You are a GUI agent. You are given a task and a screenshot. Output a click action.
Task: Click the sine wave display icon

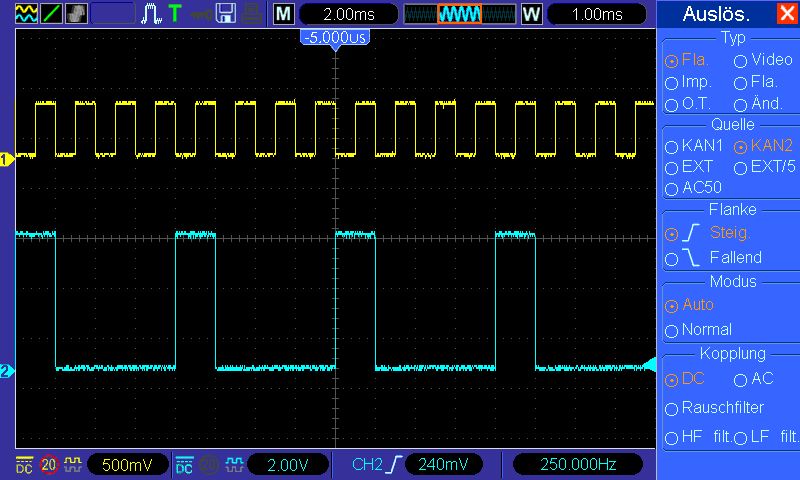click(x=26, y=14)
